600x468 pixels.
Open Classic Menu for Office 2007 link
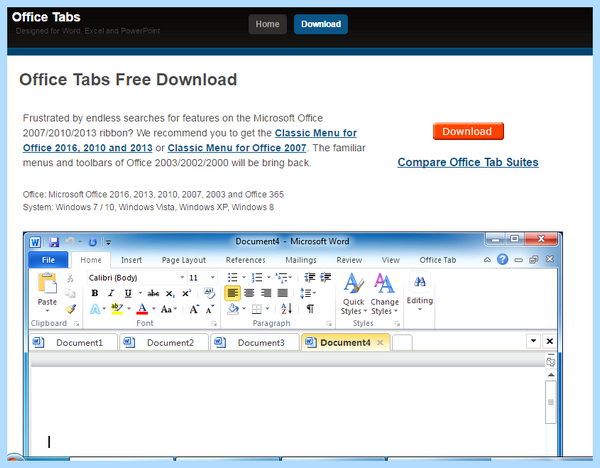[x=237, y=148]
